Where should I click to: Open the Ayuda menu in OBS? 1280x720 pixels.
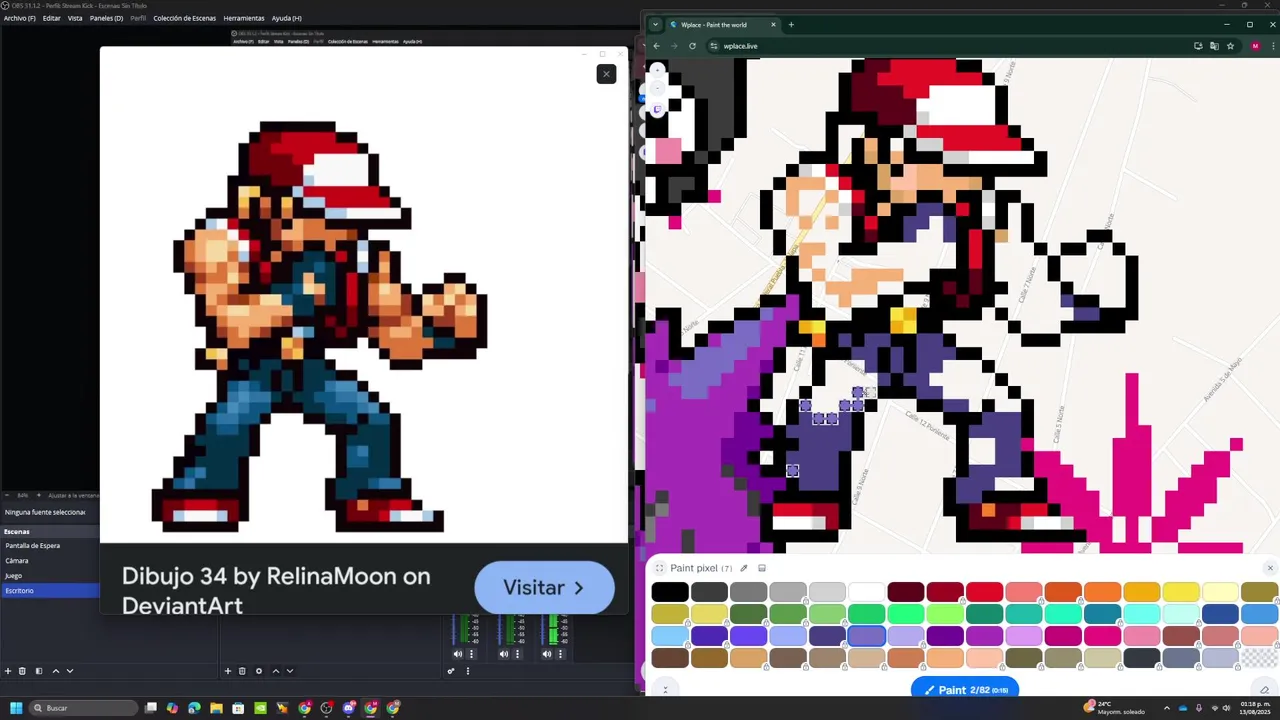287,18
